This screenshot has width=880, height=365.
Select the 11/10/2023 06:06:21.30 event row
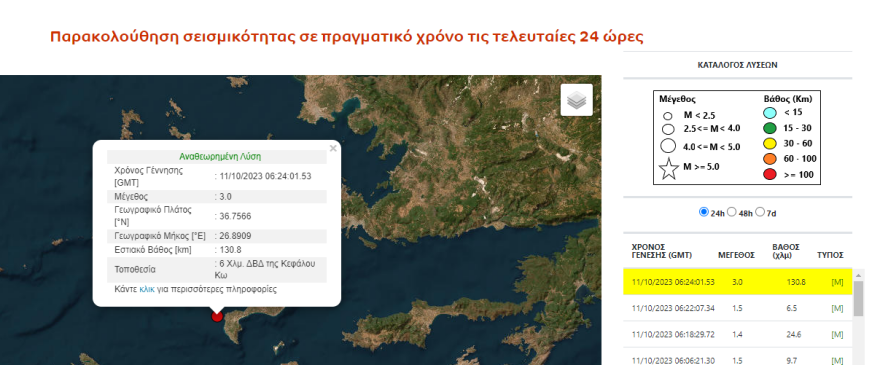pyautogui.click(x=737, y=357)
